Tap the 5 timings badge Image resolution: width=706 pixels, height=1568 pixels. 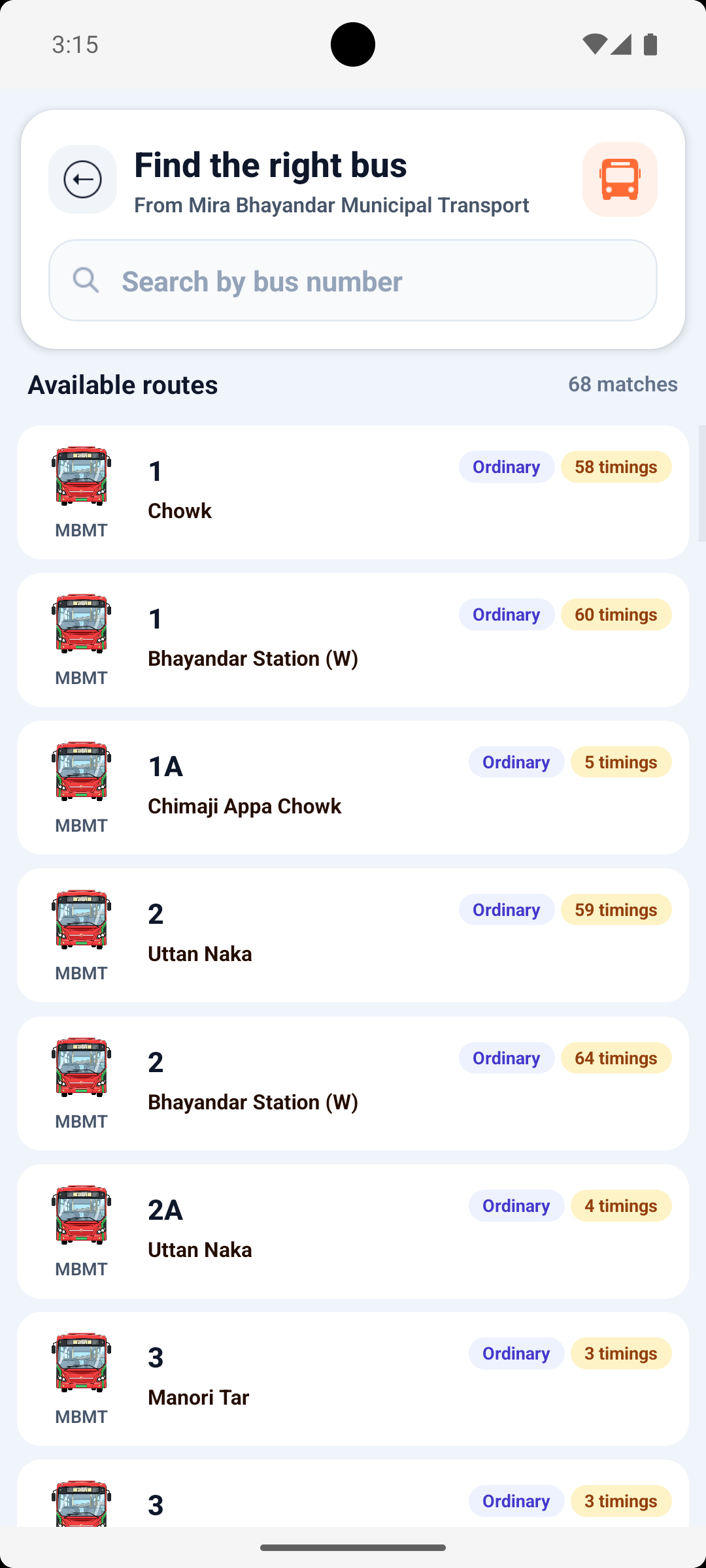point(620,762)
